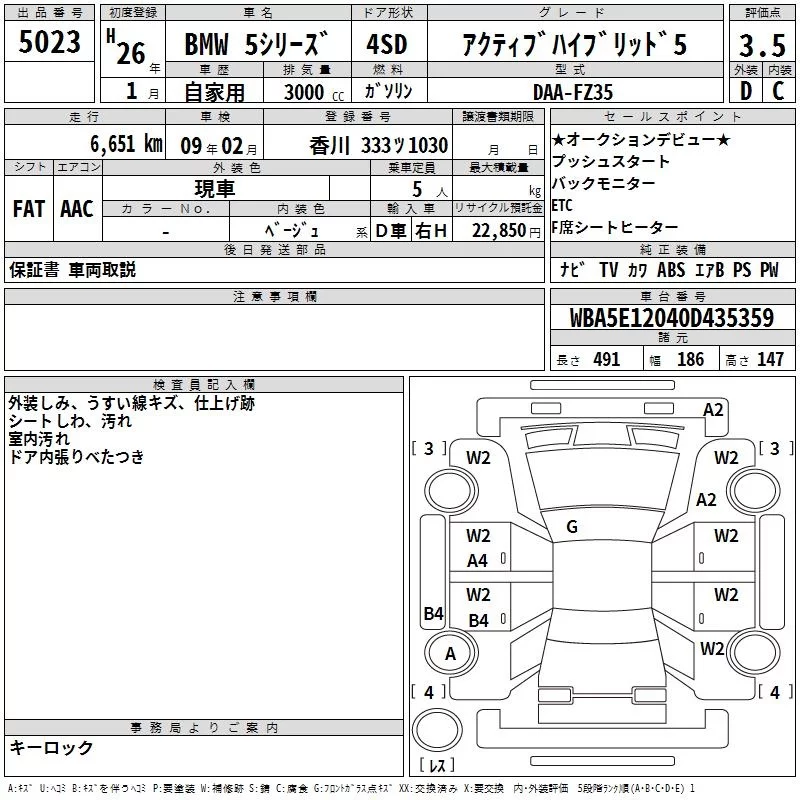Select the later-shipped parts 保証書 車両取説
The image size is (800, 800).
click(x=72, y=269)
